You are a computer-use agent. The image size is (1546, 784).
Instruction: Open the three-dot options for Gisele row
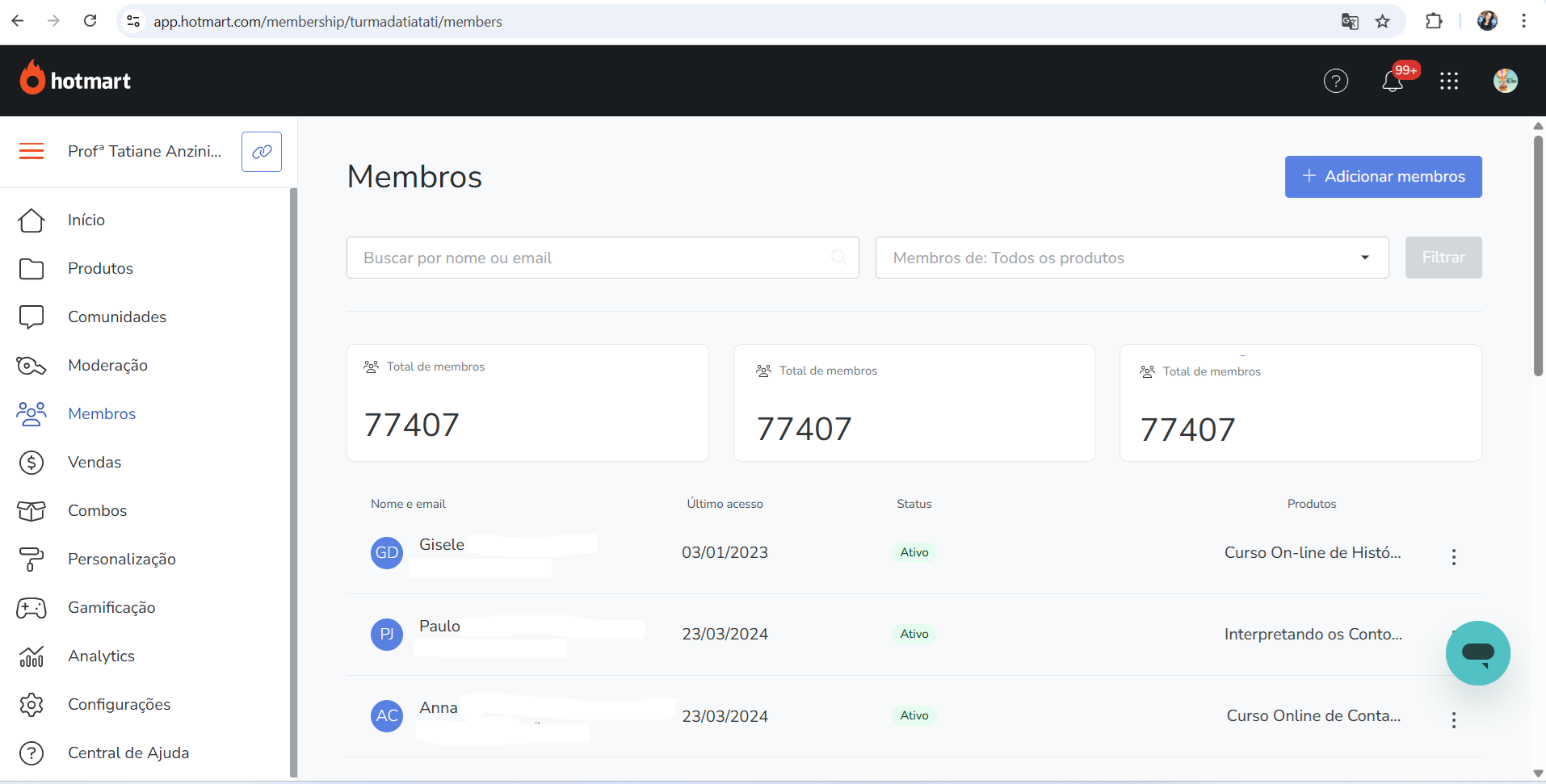1453,557
